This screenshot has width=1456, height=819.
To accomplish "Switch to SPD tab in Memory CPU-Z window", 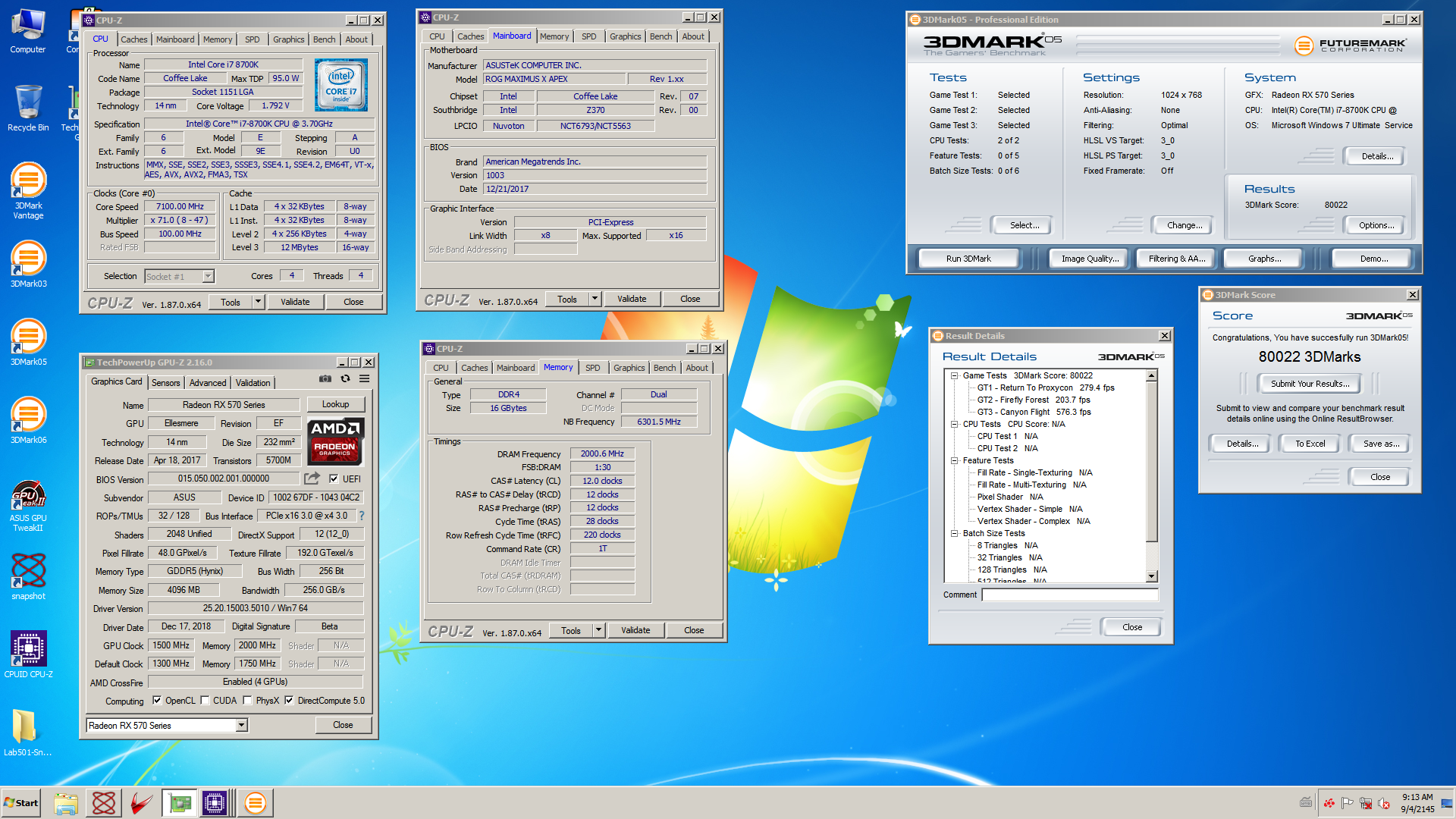I will tap(592, 368).
